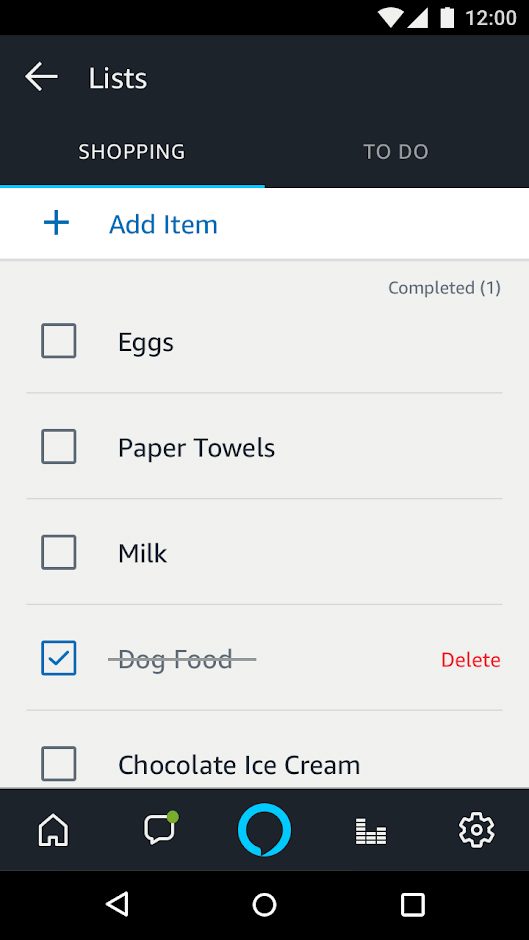The height and width of the screenshot is (940, 529).
Task: Tap Android recent apps square
Action: point(413,905)
